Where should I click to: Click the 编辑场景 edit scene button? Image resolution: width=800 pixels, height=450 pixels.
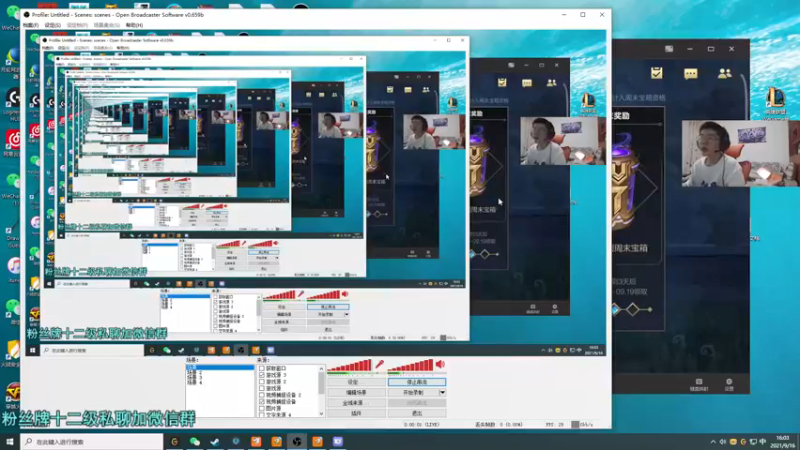pyautogui.click(x=356, y=392)
